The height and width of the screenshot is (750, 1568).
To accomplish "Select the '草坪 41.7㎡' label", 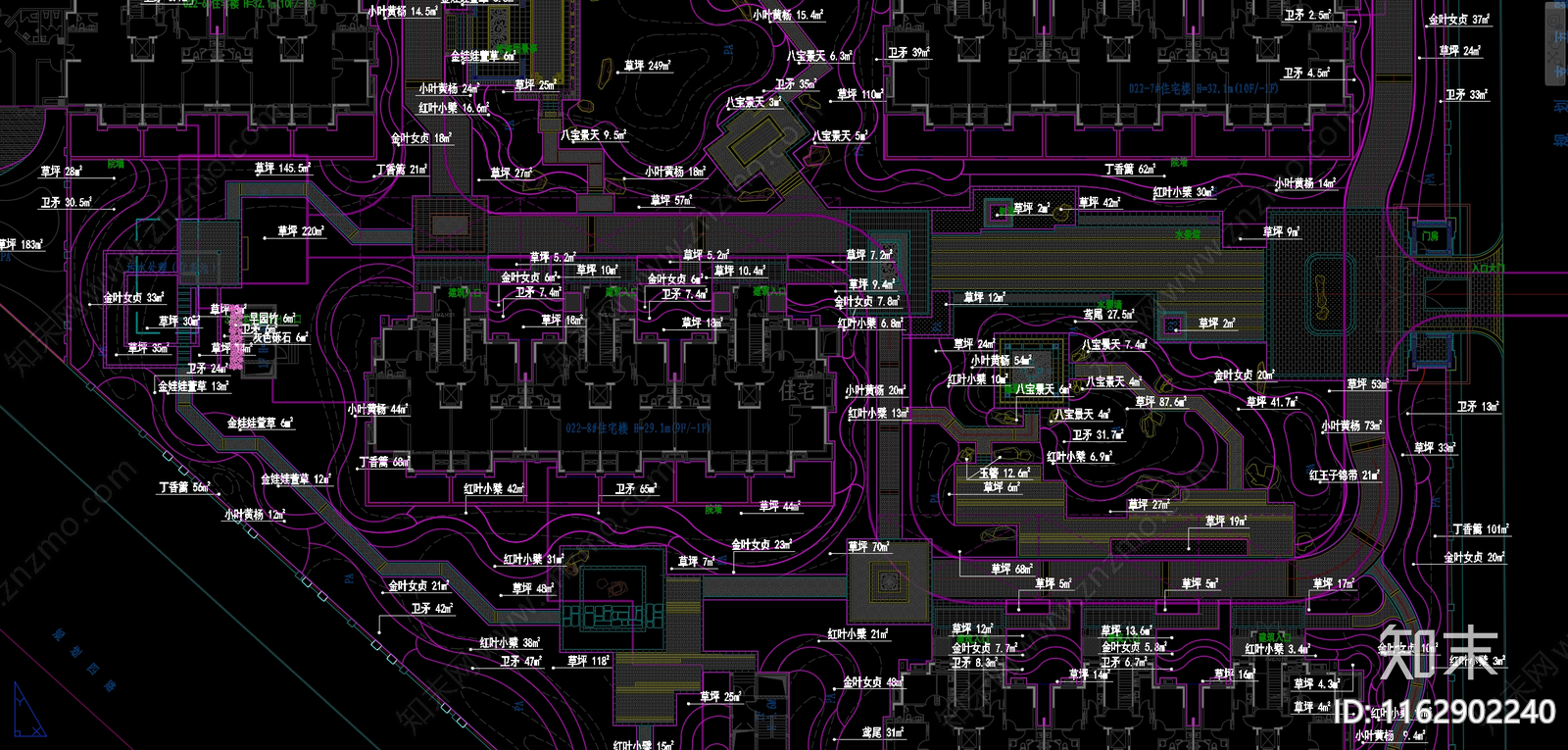I will point(1273,403).
